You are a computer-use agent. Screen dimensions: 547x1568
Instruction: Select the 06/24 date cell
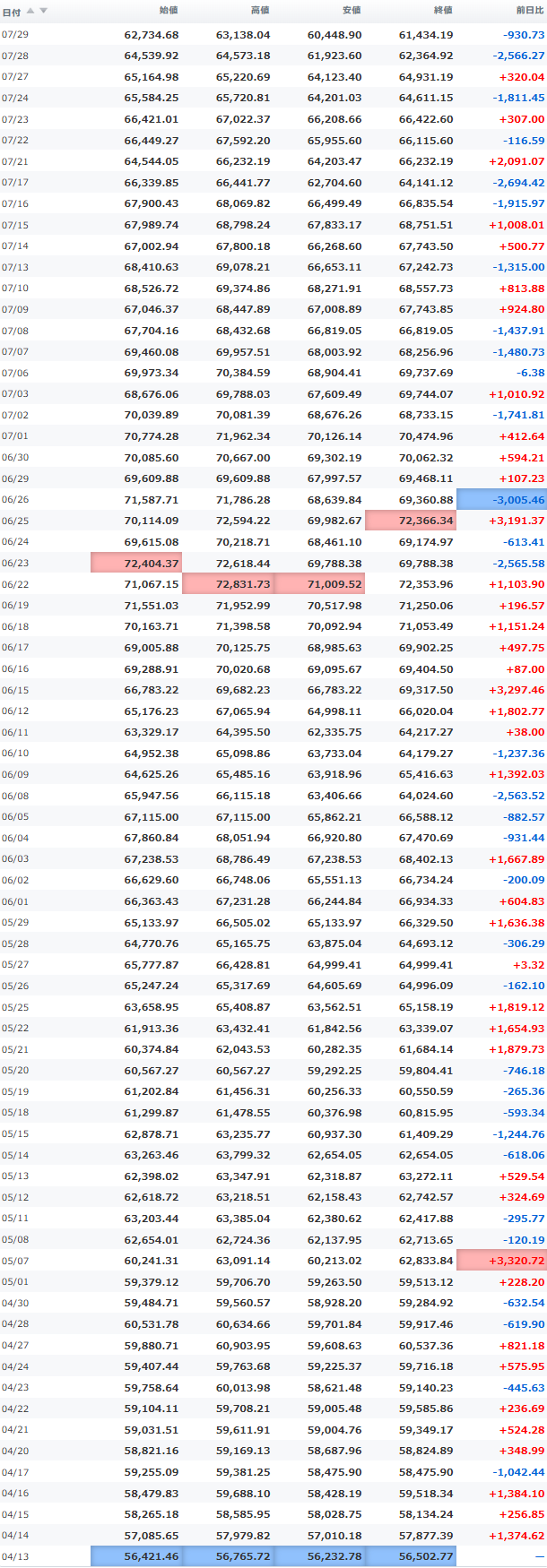[x=15, y=542]
